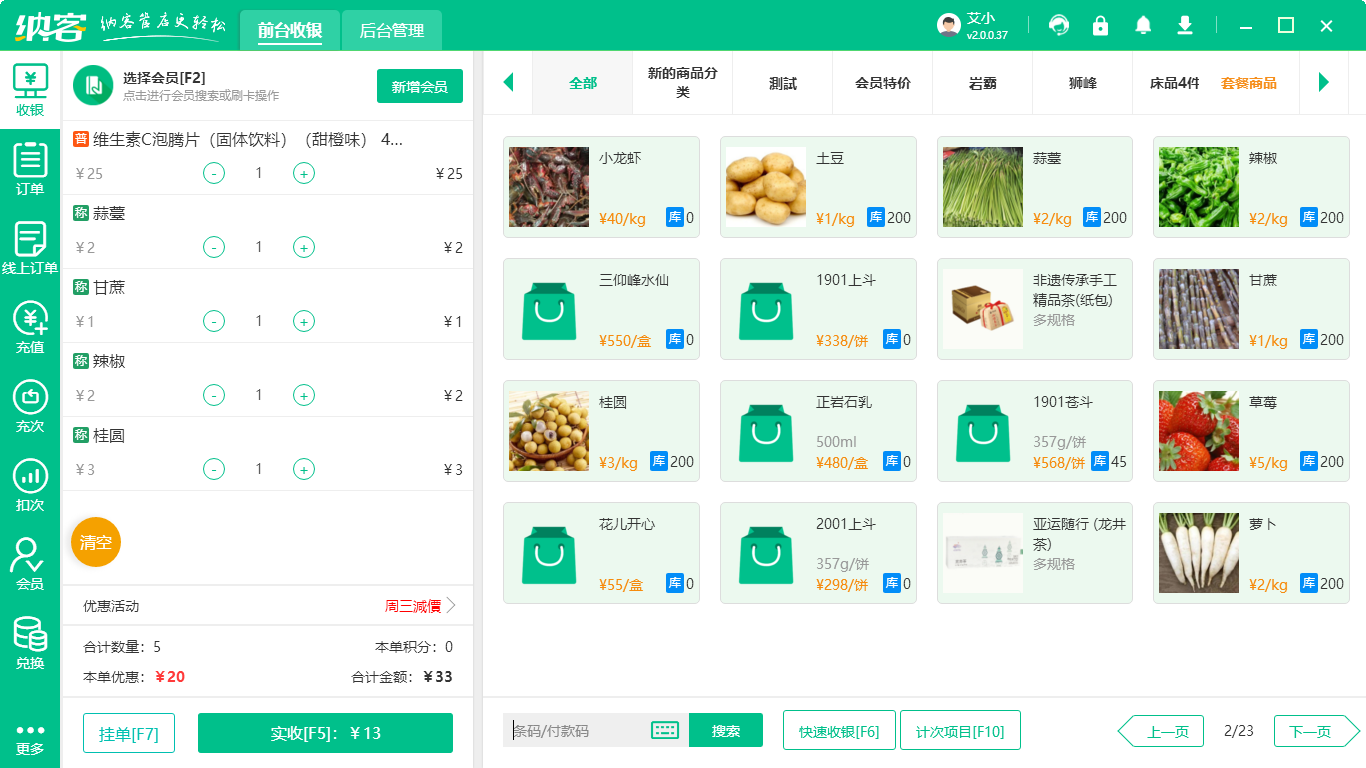The height and width of the screenshot is (768, 1366).
Task: Switch to the 后台管理 tab
Action: click(x=391, y=31)
